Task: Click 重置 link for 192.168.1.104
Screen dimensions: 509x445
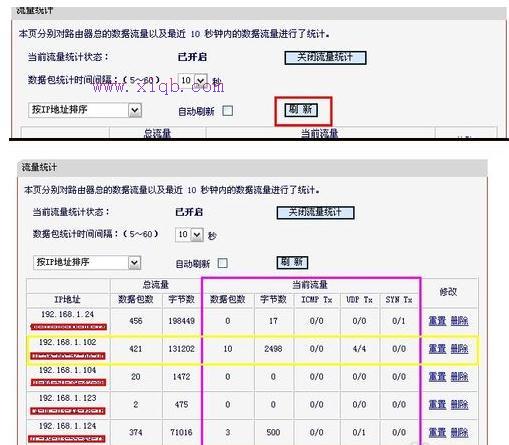Action: pos(437,377)
